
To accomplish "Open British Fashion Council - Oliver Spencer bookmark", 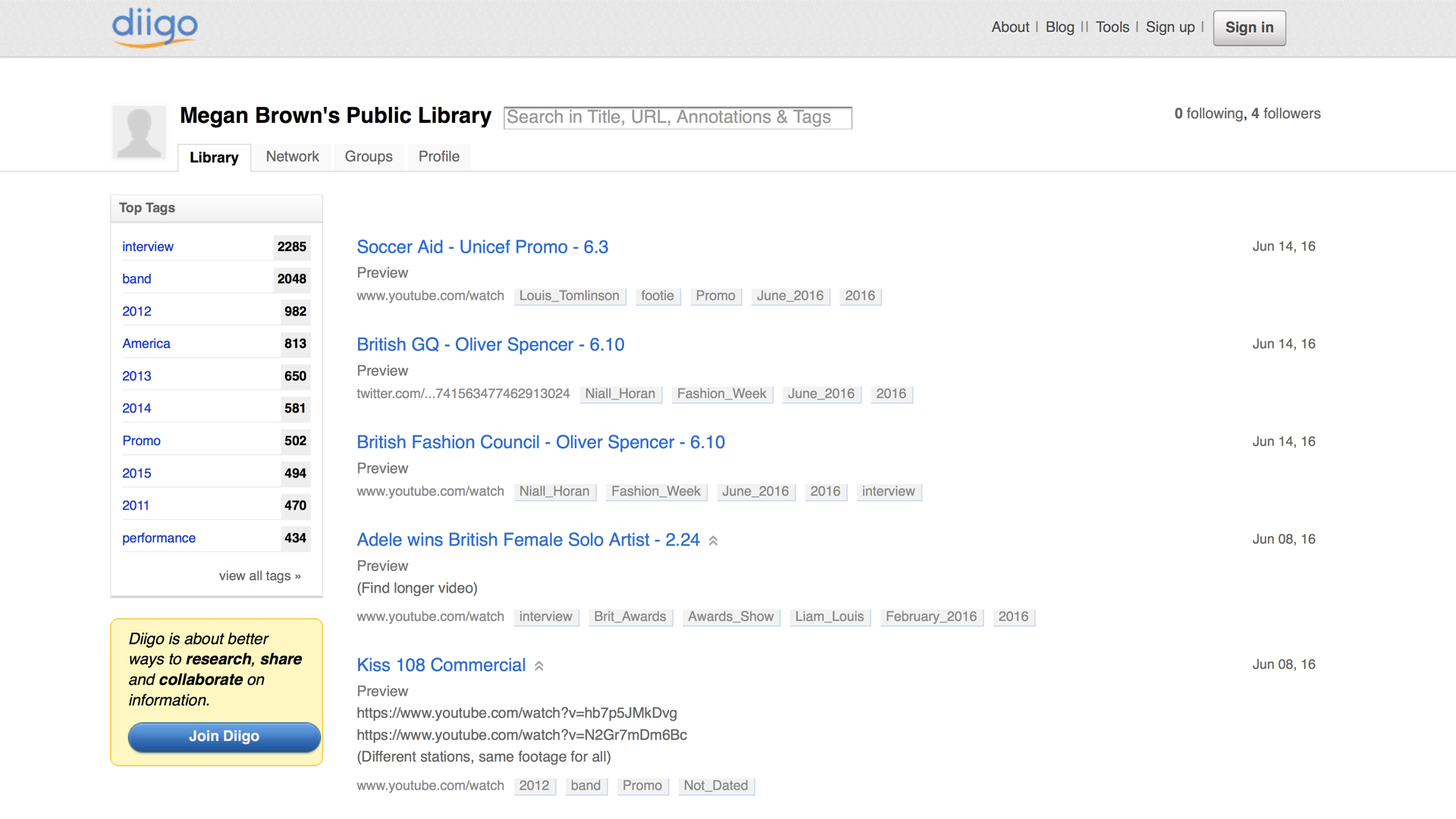I will click(541, 443).
